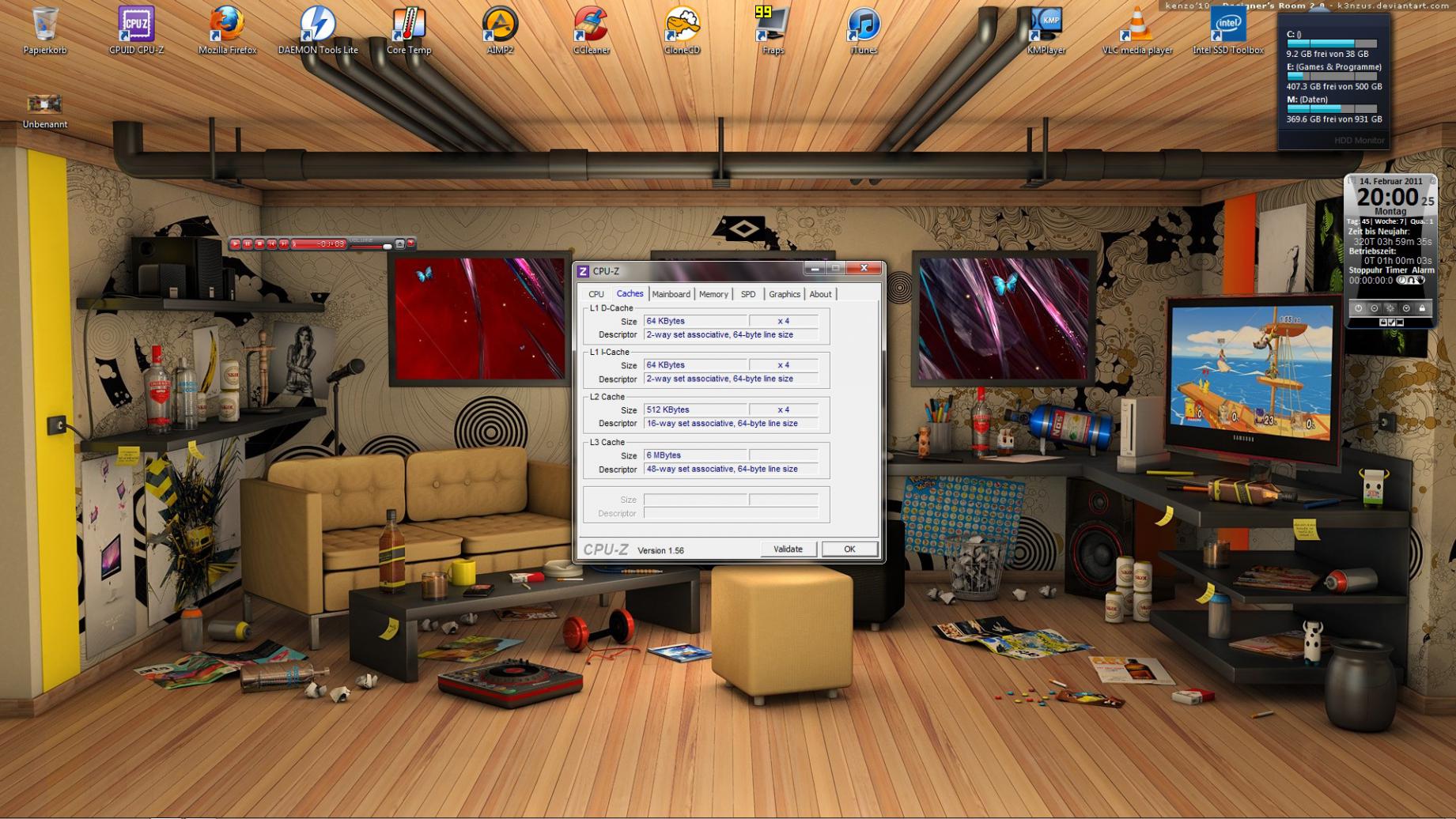Click the red arrow button on player widget
This screenshot has height=819, width=1456.
pyautogui.click(x=410, y=243)
